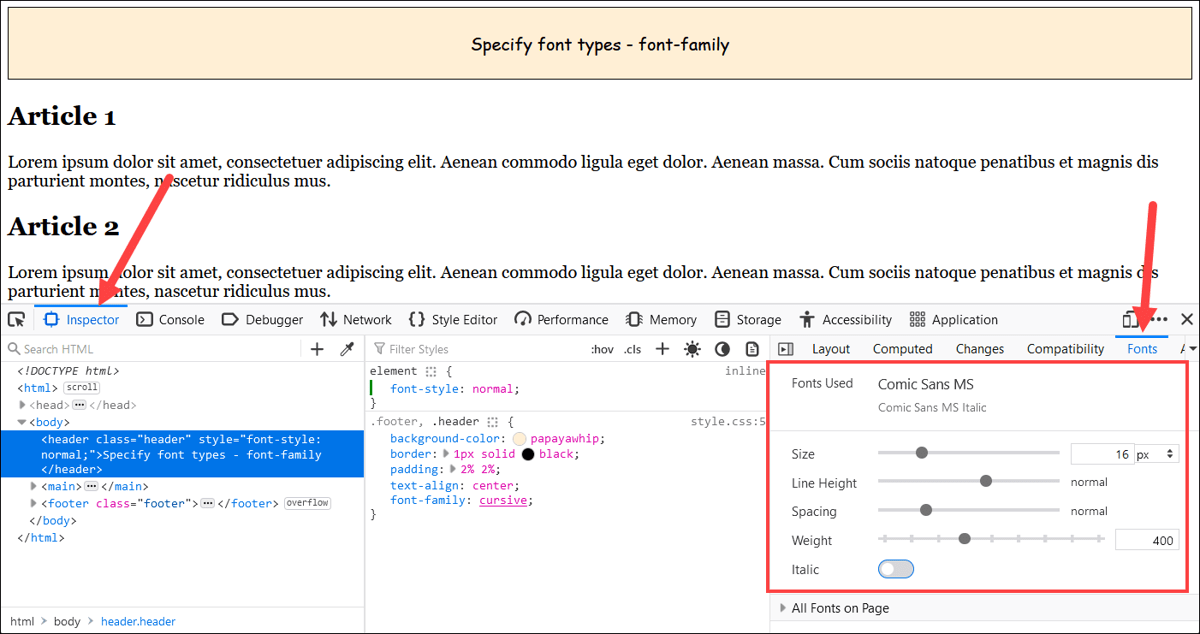Viewport: 1200px width, 634px height.
Task: Add a new CSS rule via plus icon
Action: pyautogui.click(x=661, y=349)
